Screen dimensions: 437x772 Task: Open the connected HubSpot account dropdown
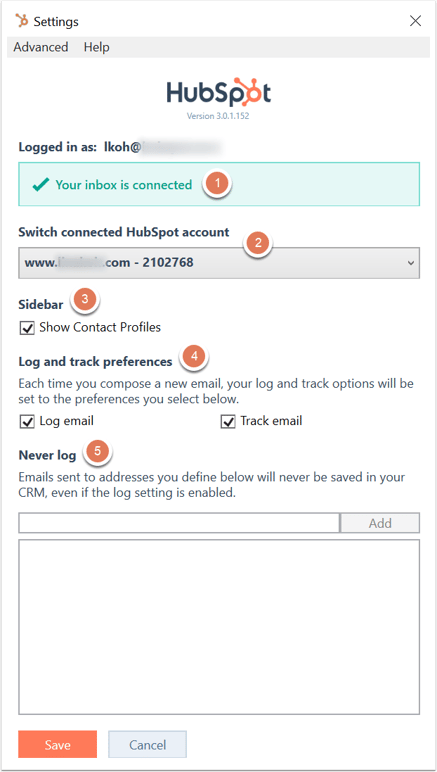pos(219,263)
